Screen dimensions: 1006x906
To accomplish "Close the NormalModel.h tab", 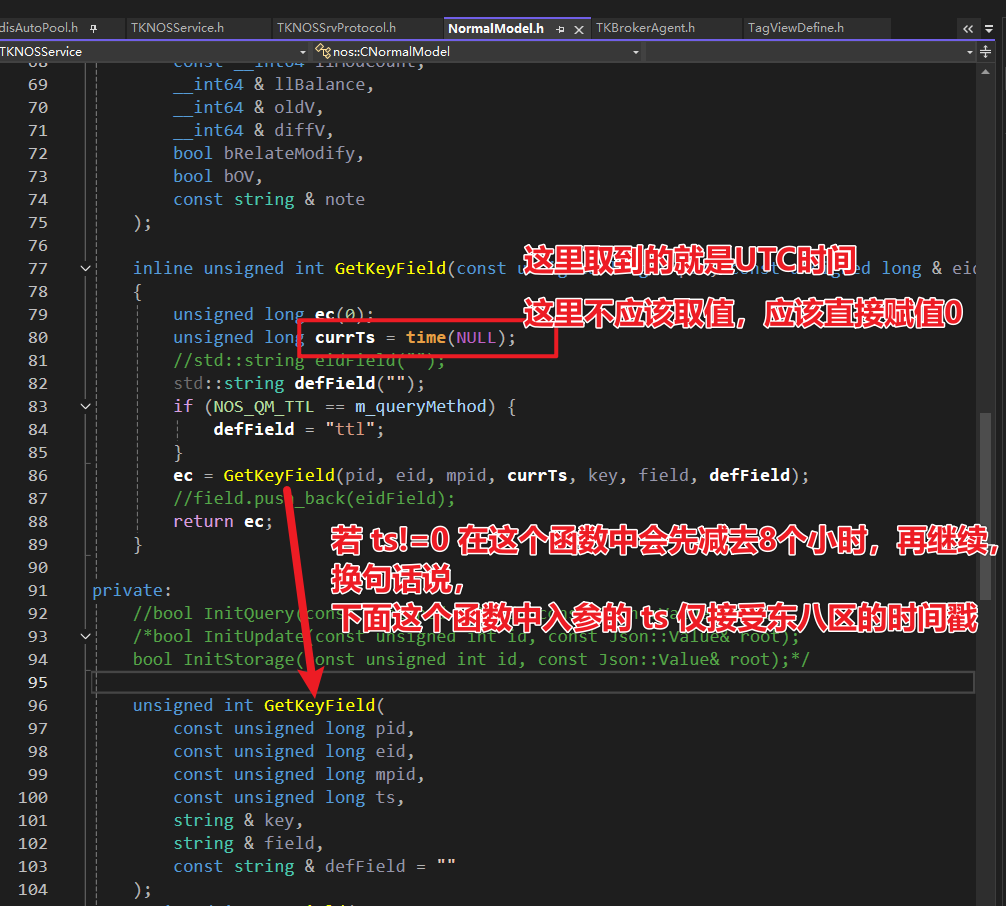I will coord(578,28).
